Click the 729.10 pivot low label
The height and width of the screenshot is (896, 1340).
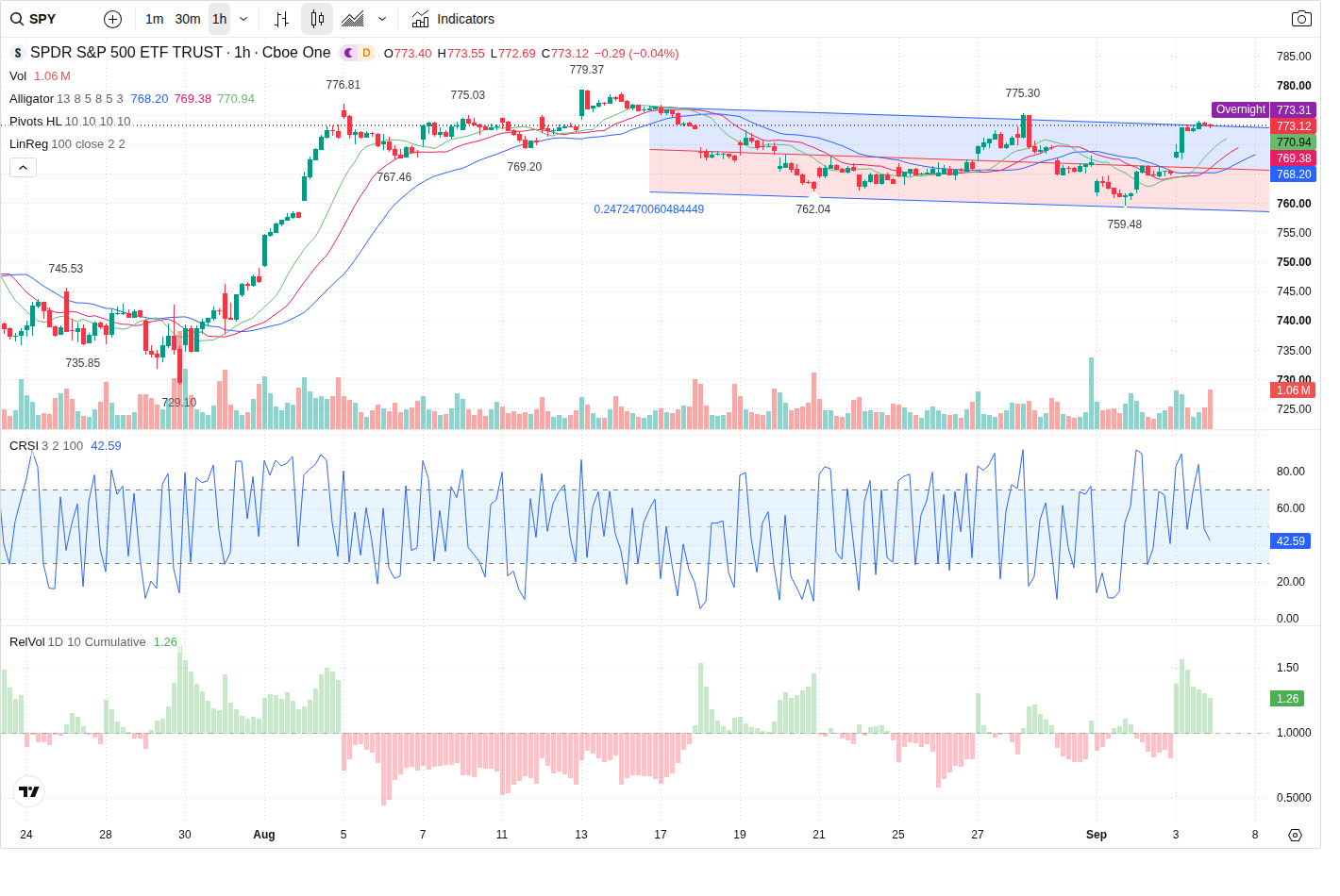click(179, 403)
